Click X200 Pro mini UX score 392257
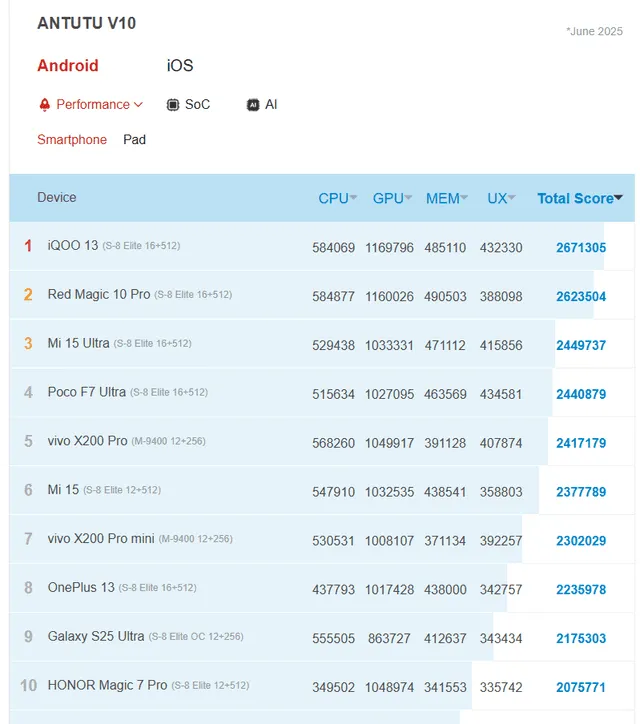Viewport: 640px width, 724px height. (501, 541)
